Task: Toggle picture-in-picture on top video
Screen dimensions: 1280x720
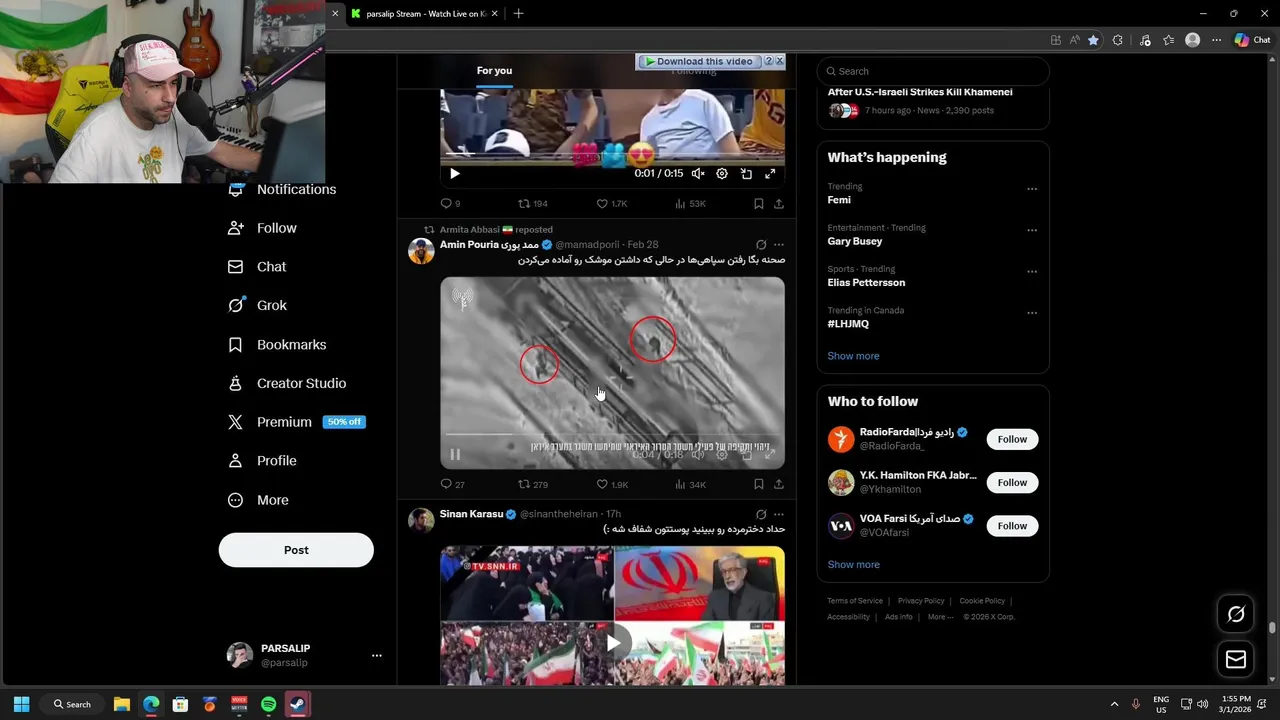Action: [x=746, y=174]
